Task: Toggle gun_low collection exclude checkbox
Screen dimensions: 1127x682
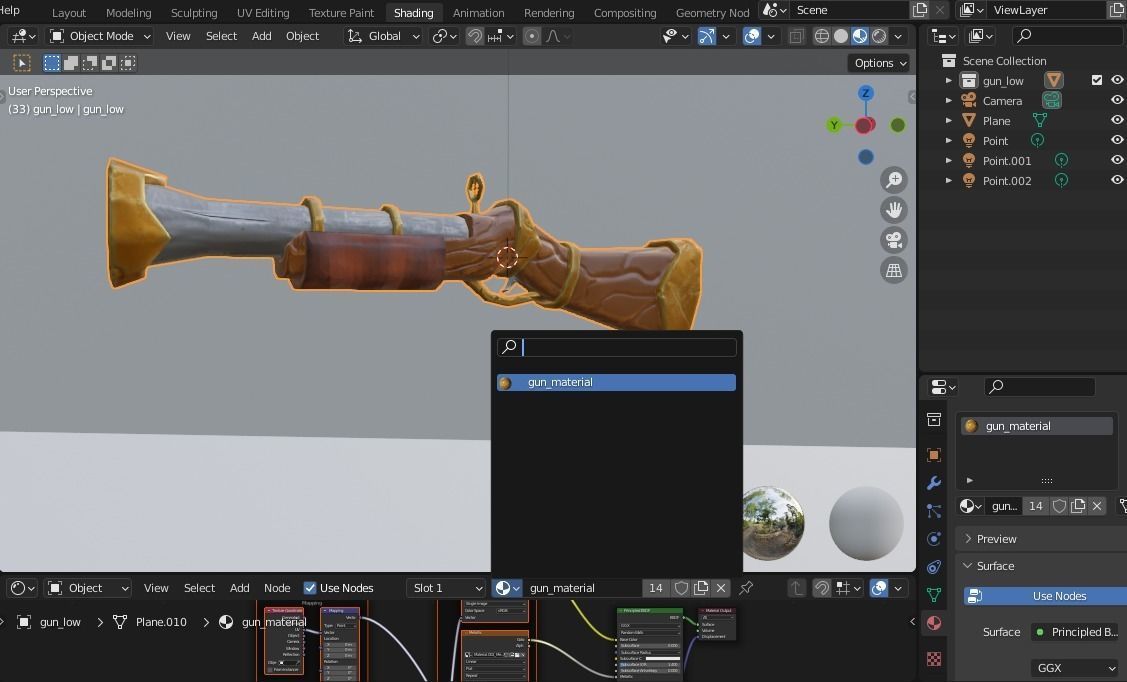Action: pos(1097,80)
